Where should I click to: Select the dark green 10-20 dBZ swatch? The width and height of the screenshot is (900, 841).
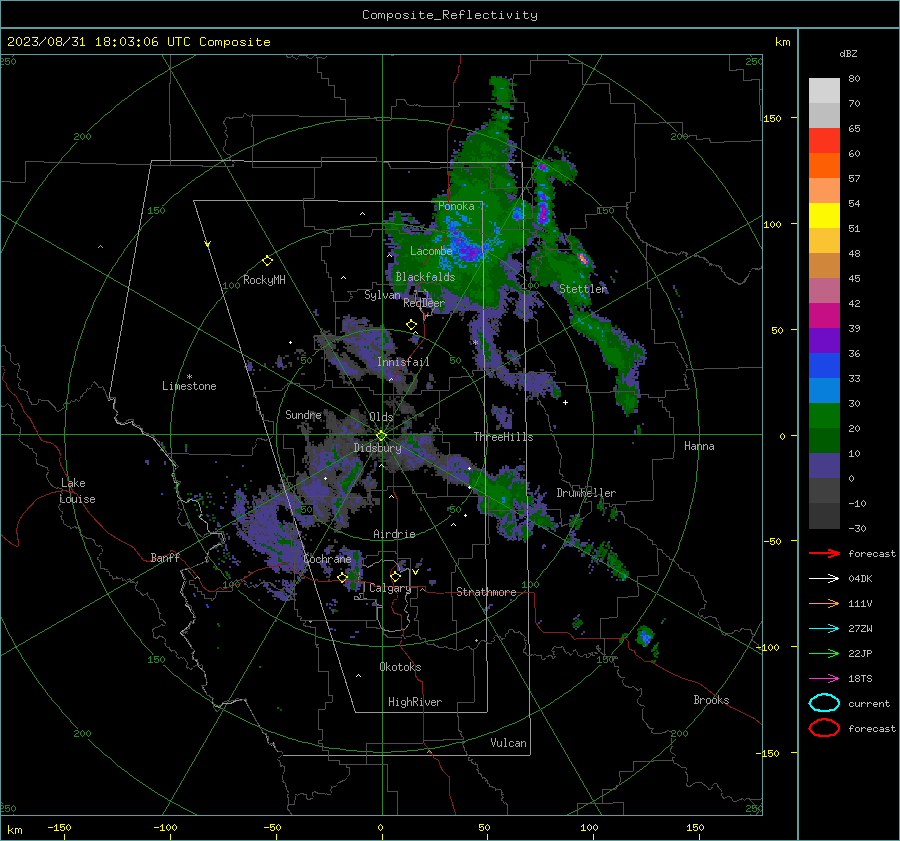(824, 441)
